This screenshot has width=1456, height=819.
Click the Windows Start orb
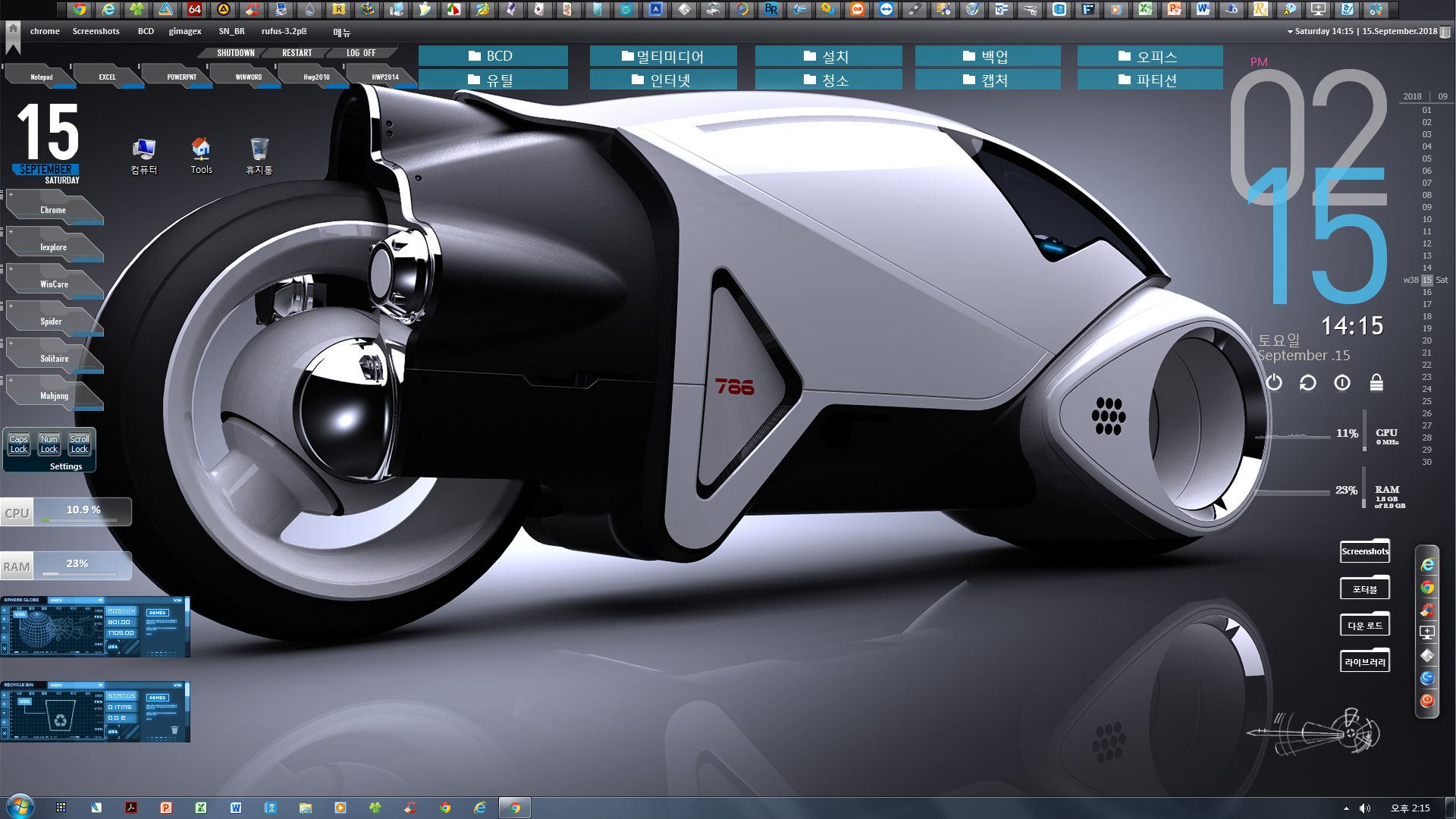point(19,807)
